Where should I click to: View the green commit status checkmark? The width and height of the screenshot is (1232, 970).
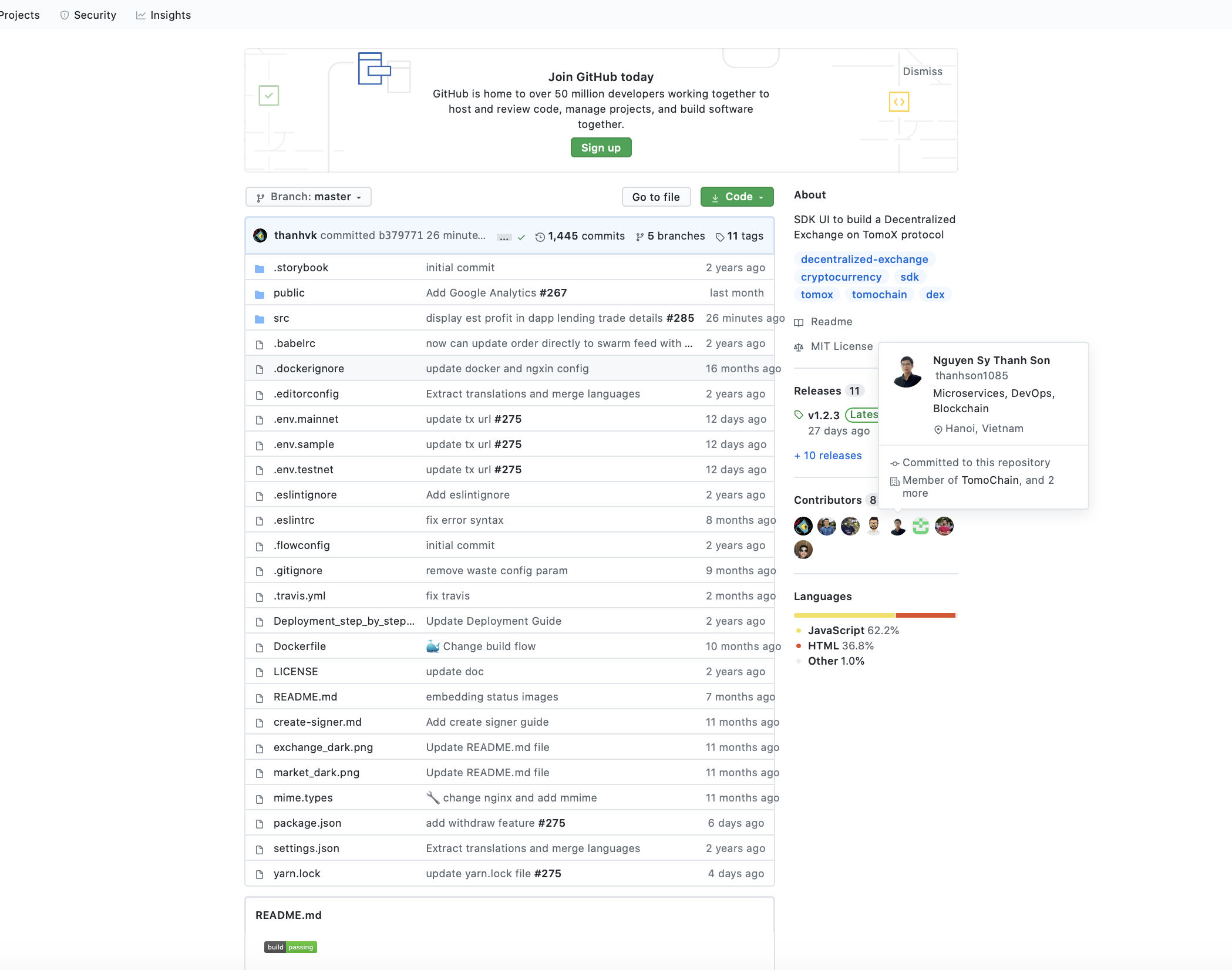tap(521, 237)
